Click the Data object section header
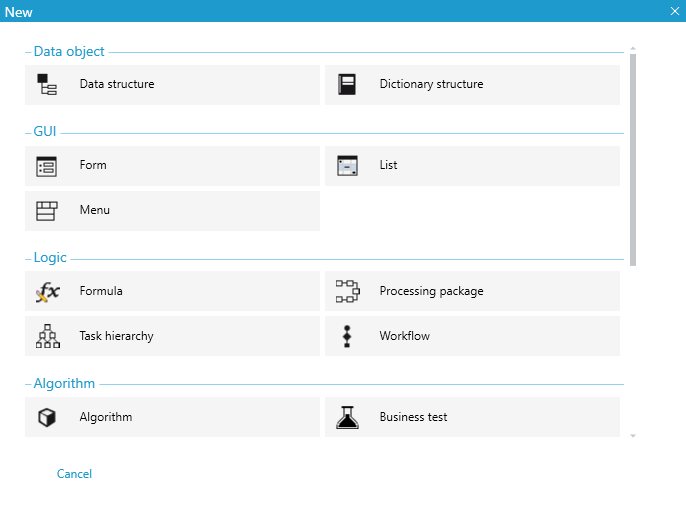686x514 pixels. pos(69,52)
